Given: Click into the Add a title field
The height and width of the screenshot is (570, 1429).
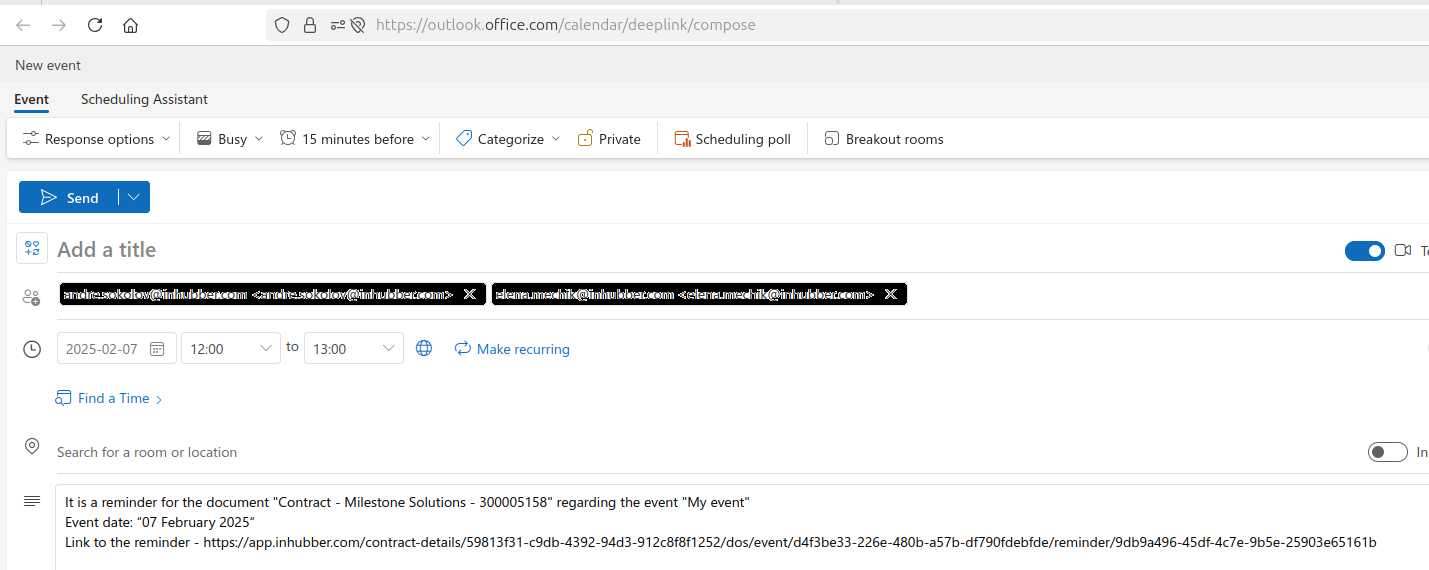Looking at the screenshot, I should click(x=400, y=250).
